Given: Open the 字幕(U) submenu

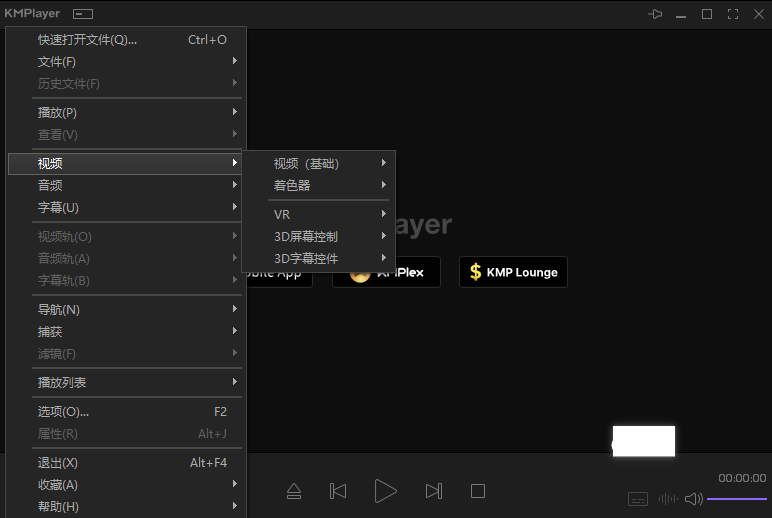Looking at the screenshot, I should click(126, 207).
